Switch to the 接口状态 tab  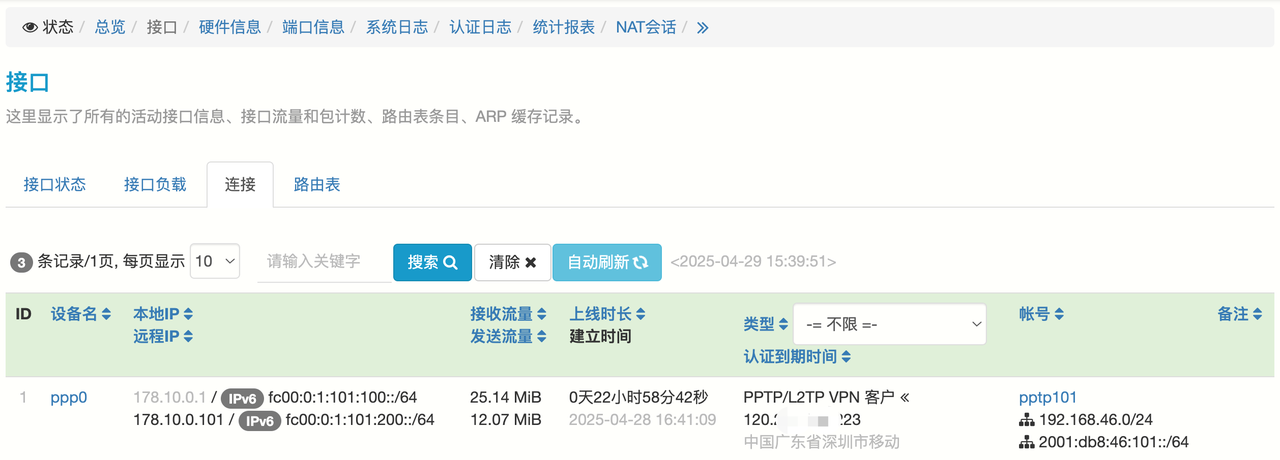point(55,185)
